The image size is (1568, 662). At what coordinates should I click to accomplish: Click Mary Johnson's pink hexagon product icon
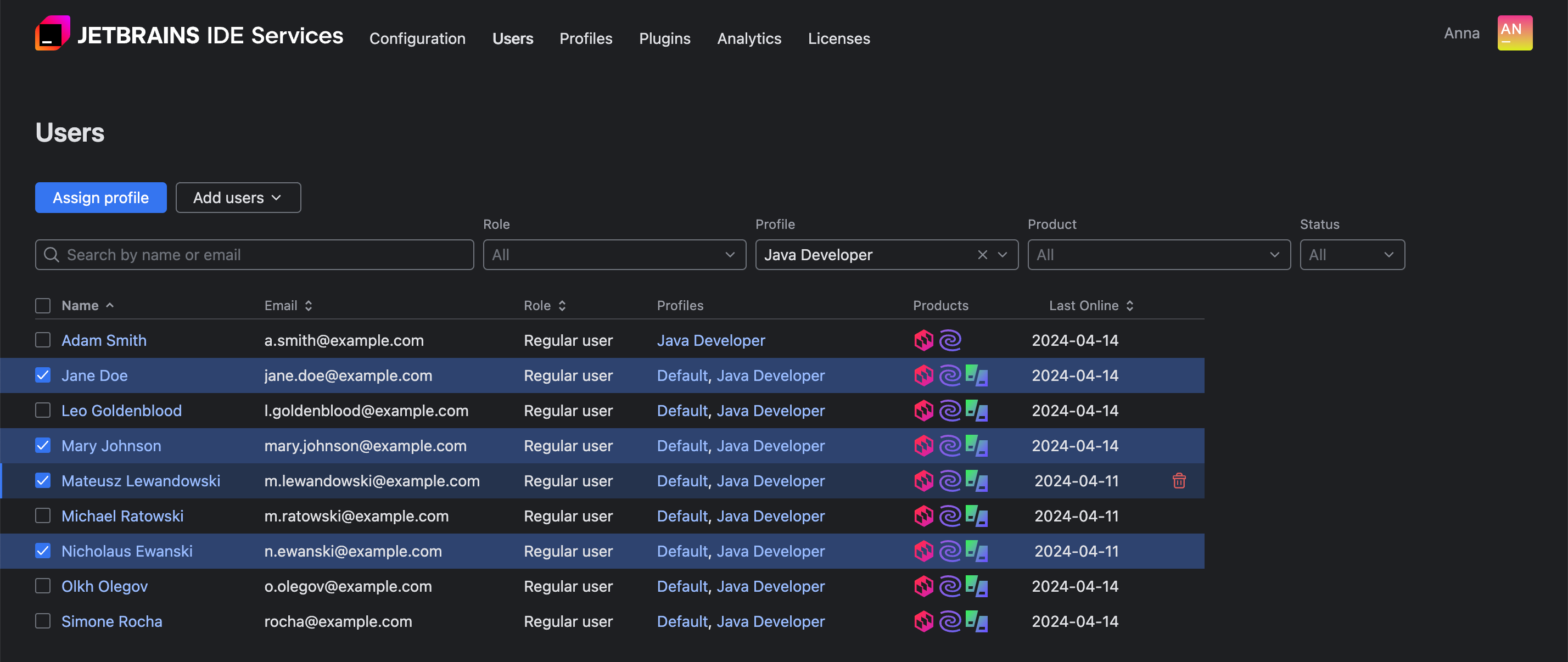tap(923, 445)
